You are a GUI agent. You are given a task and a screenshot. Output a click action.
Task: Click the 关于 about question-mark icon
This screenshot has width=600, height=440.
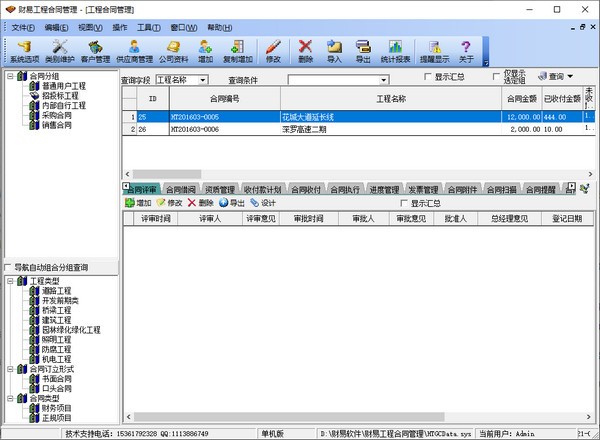pos(466,51)
